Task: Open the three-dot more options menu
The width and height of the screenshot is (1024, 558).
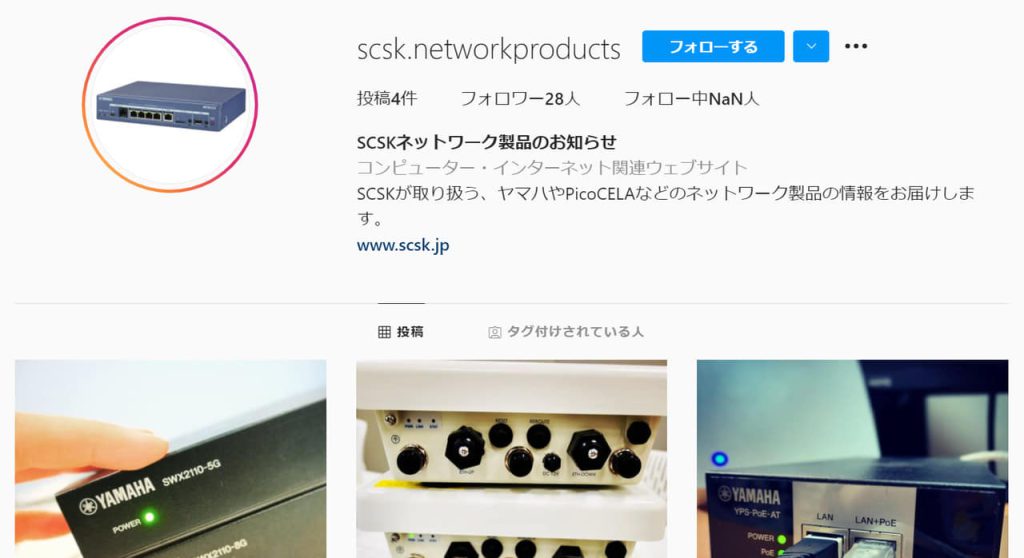Action: (856, 46)
